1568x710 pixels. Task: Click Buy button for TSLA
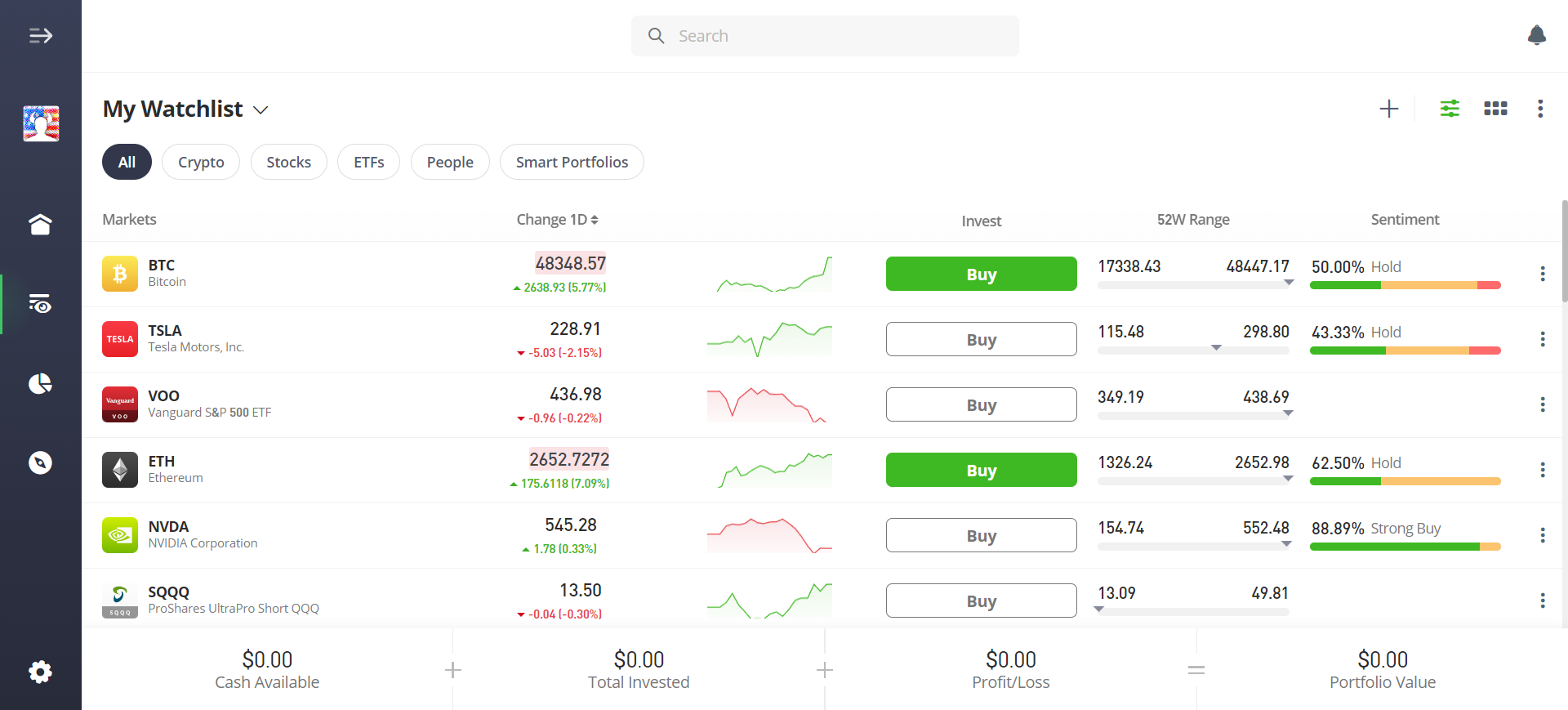point(981,339)
